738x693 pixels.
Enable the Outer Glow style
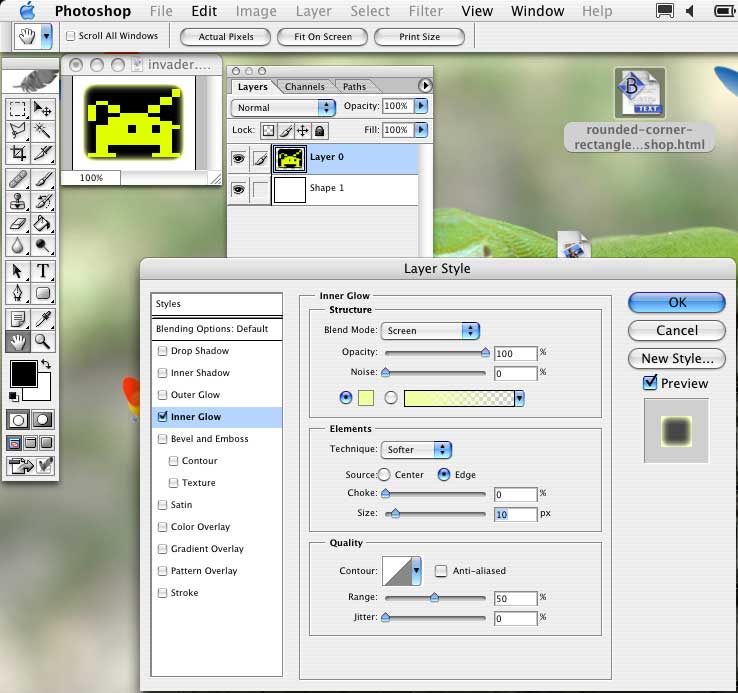click(162, 395)
